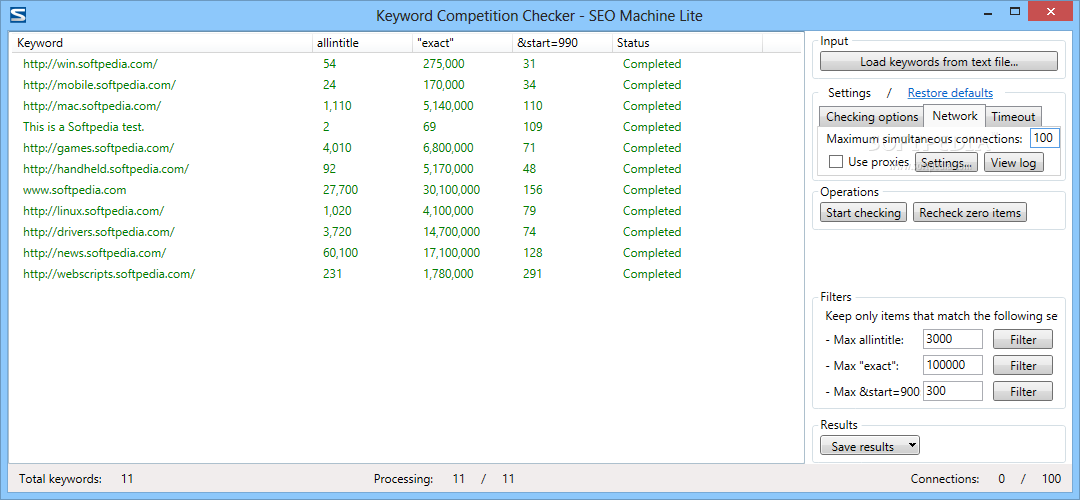This screenshot has height=500, width=1080.
Task: Click the allintitle value 4,010
Action: 338,148
